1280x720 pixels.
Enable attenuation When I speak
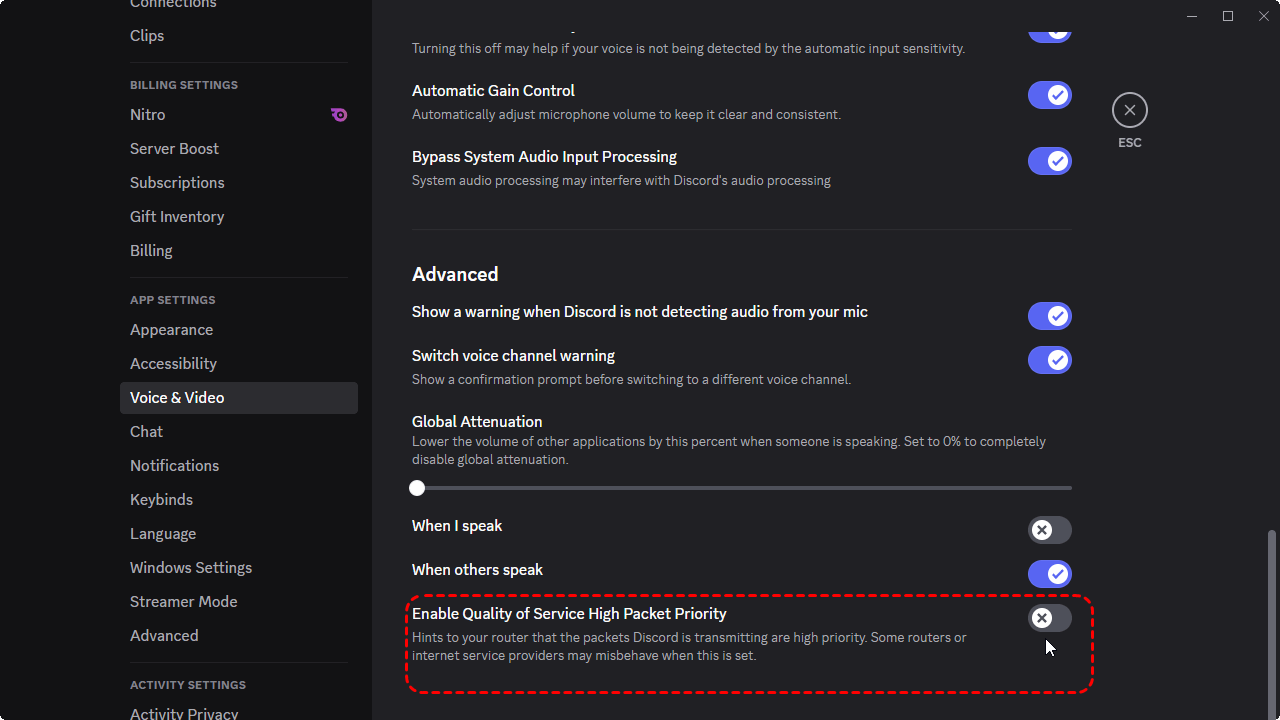click(1049, 530)
